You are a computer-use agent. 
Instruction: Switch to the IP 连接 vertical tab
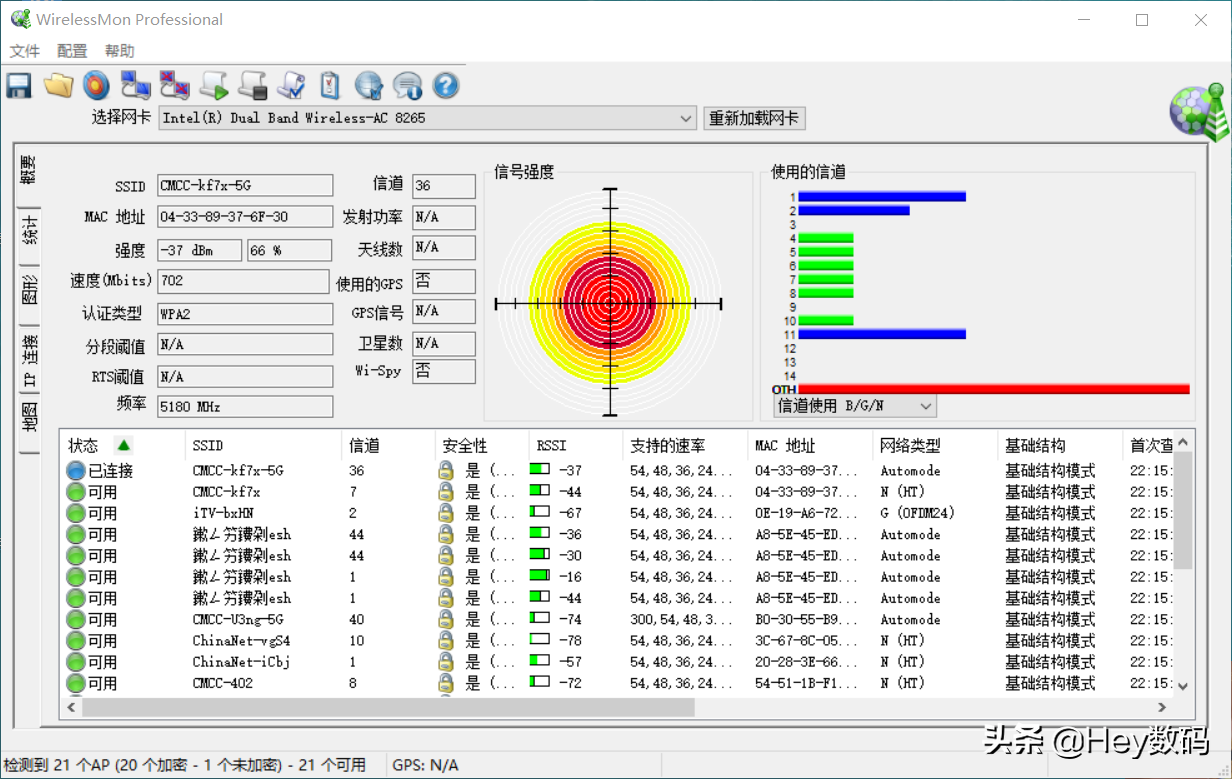point(30,361)
